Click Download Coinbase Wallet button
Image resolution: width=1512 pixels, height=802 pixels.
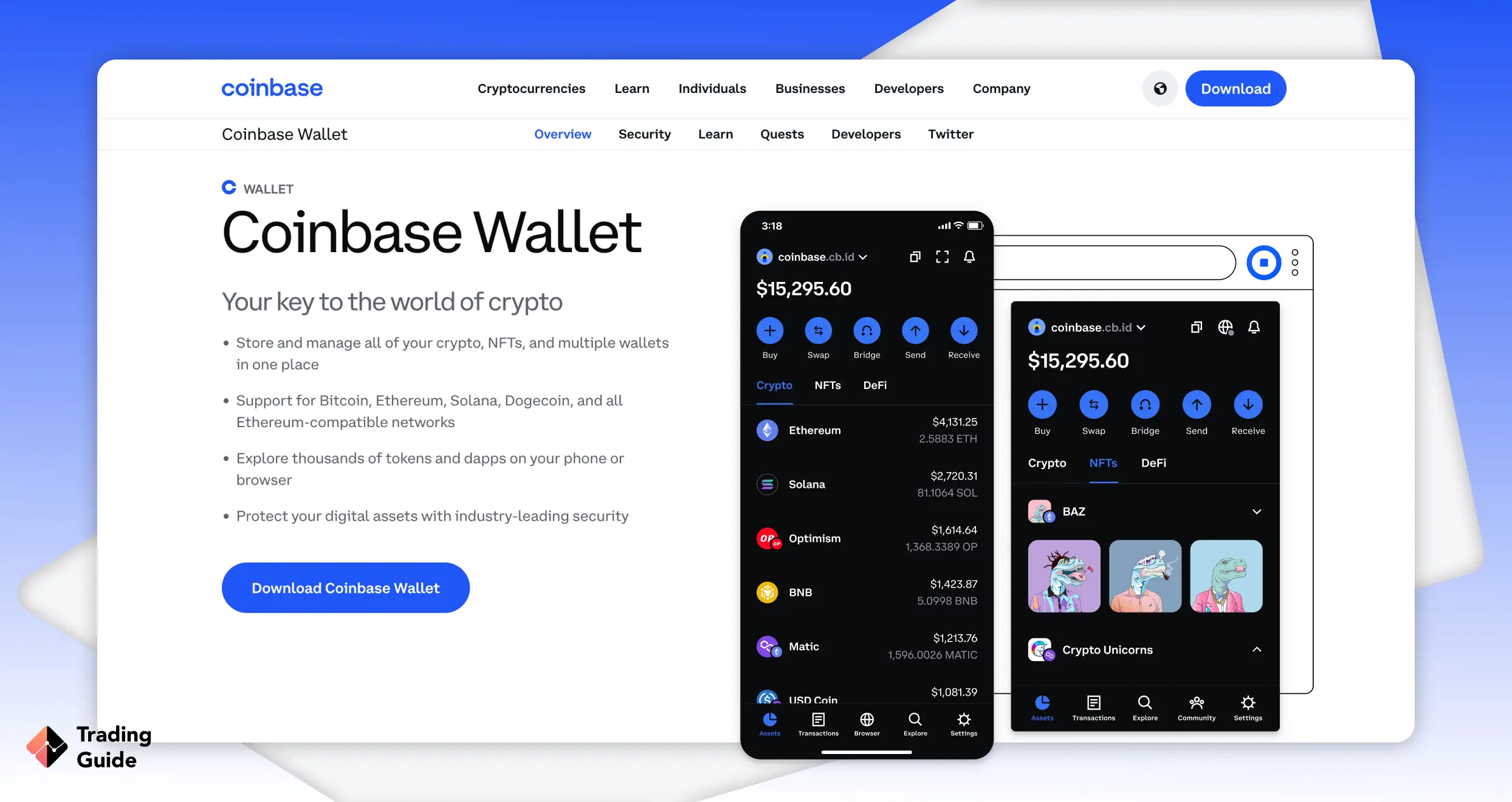(x=345, y=588)
